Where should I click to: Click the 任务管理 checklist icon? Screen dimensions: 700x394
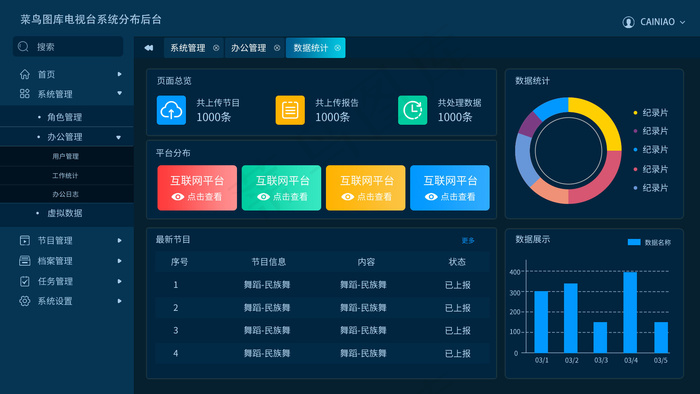point(25,281)
